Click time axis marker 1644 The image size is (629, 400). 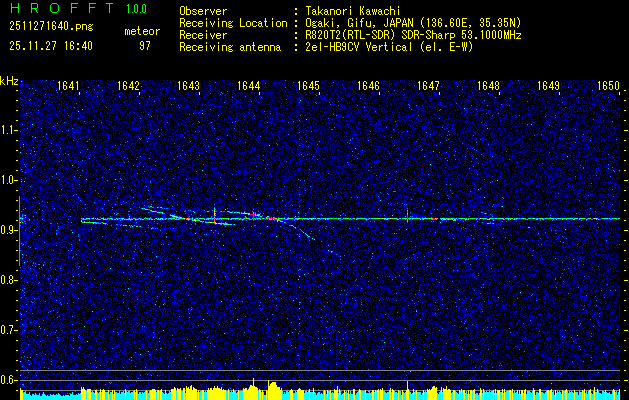(x=248, y=86)
